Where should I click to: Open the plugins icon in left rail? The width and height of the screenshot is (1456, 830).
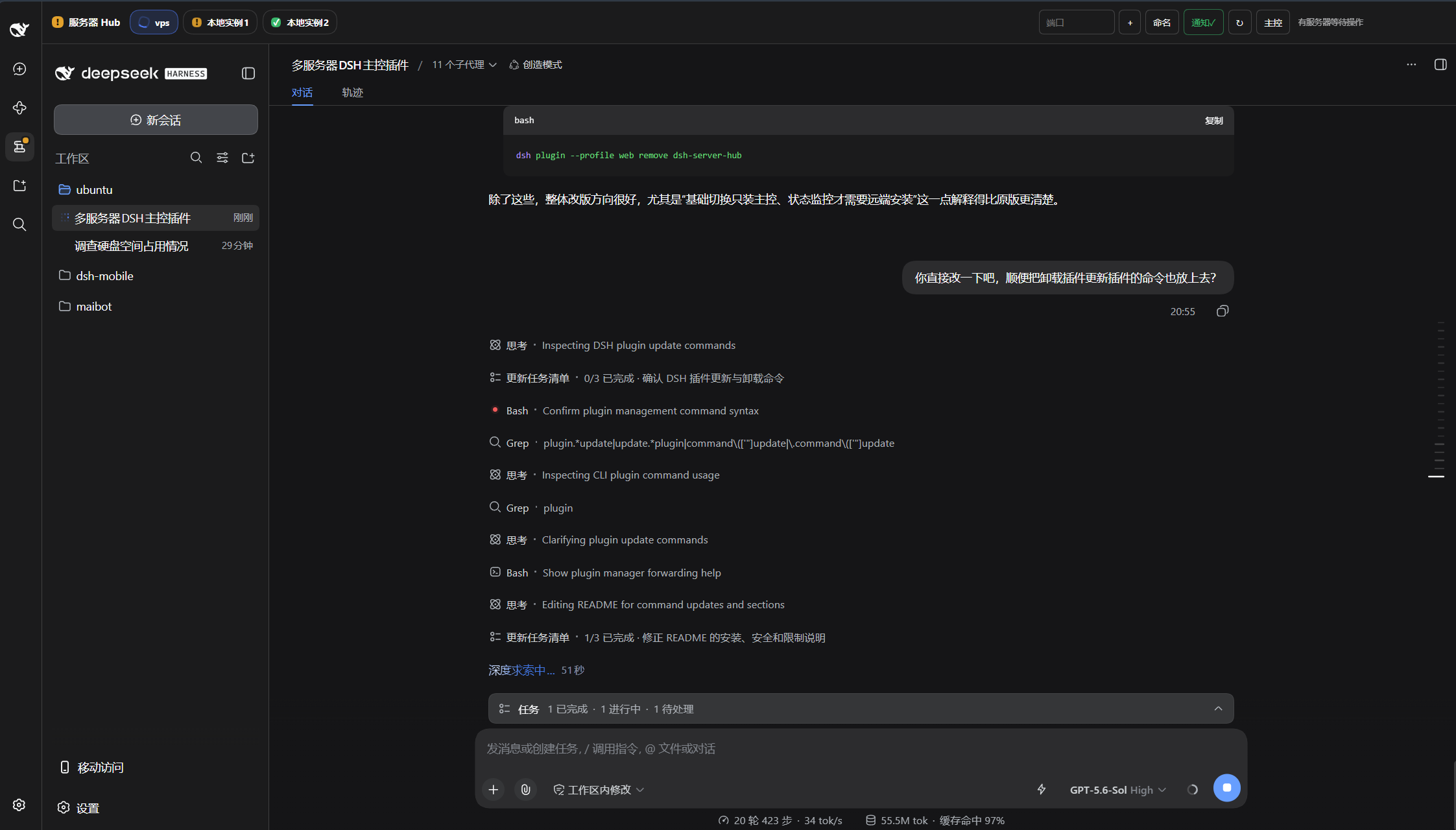pyautogui.click(x=19, y=108)
